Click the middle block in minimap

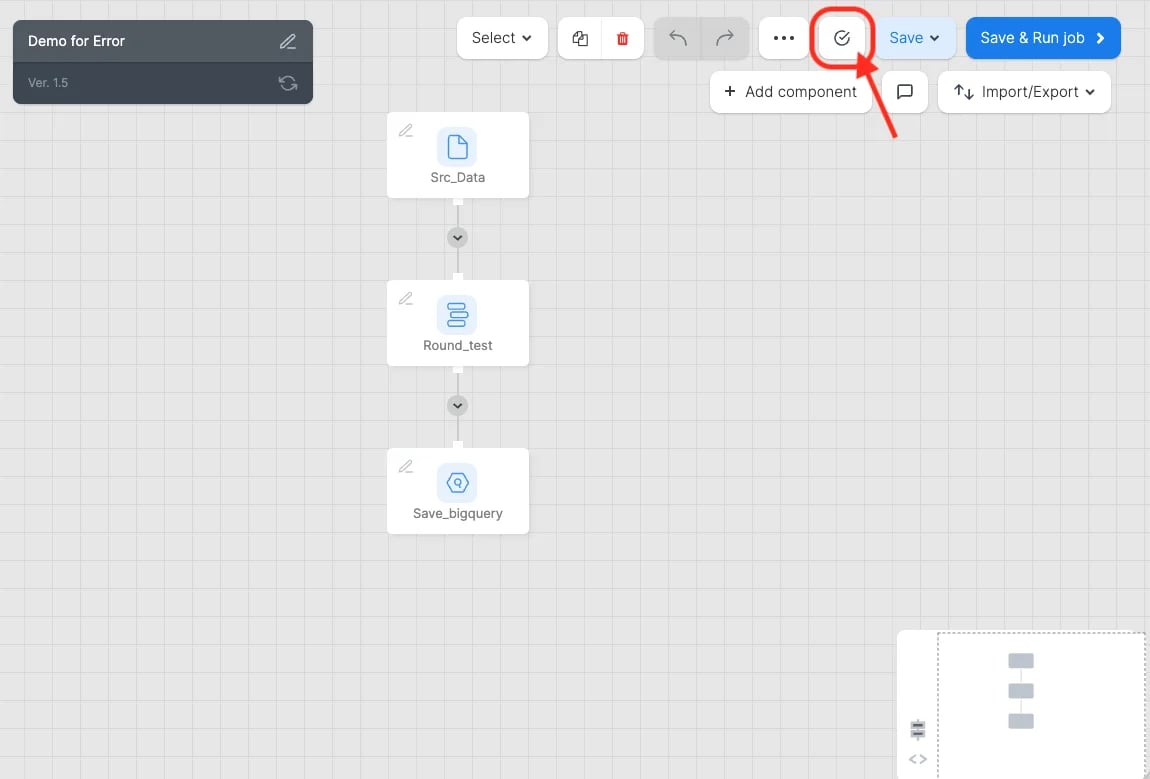point(1021,691)
